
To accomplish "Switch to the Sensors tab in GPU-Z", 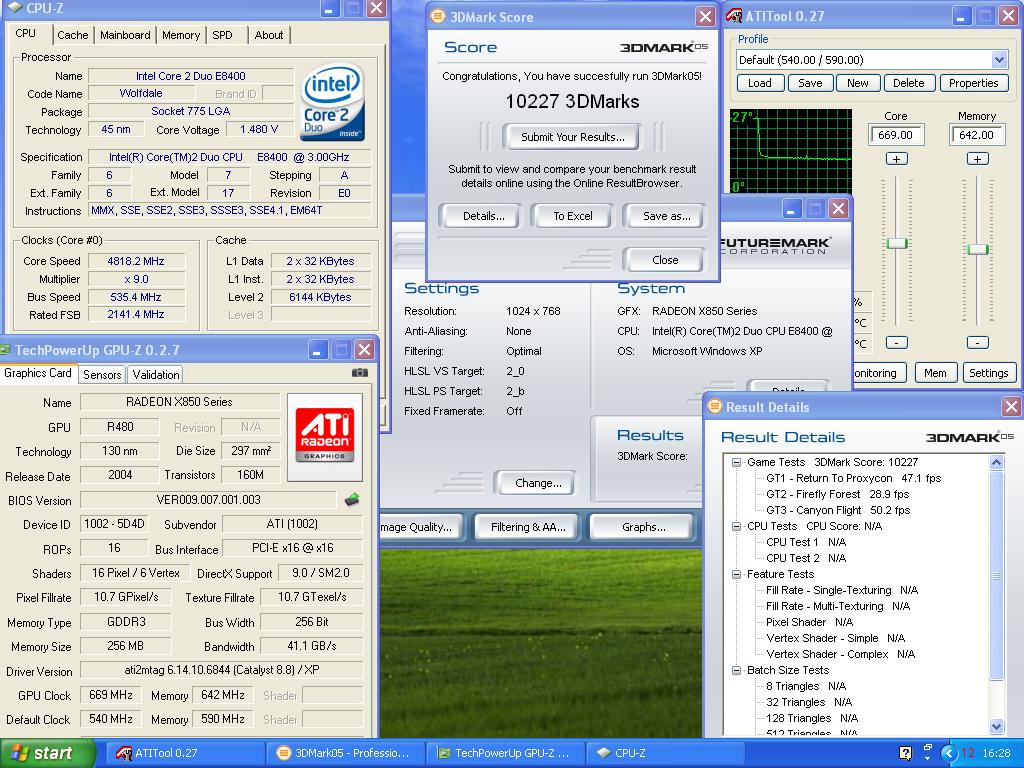I will pyautogui.click(x=102, y=375).
